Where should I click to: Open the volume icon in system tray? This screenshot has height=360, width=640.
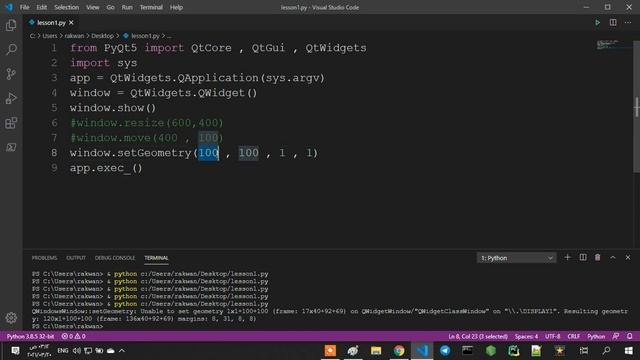76,351
